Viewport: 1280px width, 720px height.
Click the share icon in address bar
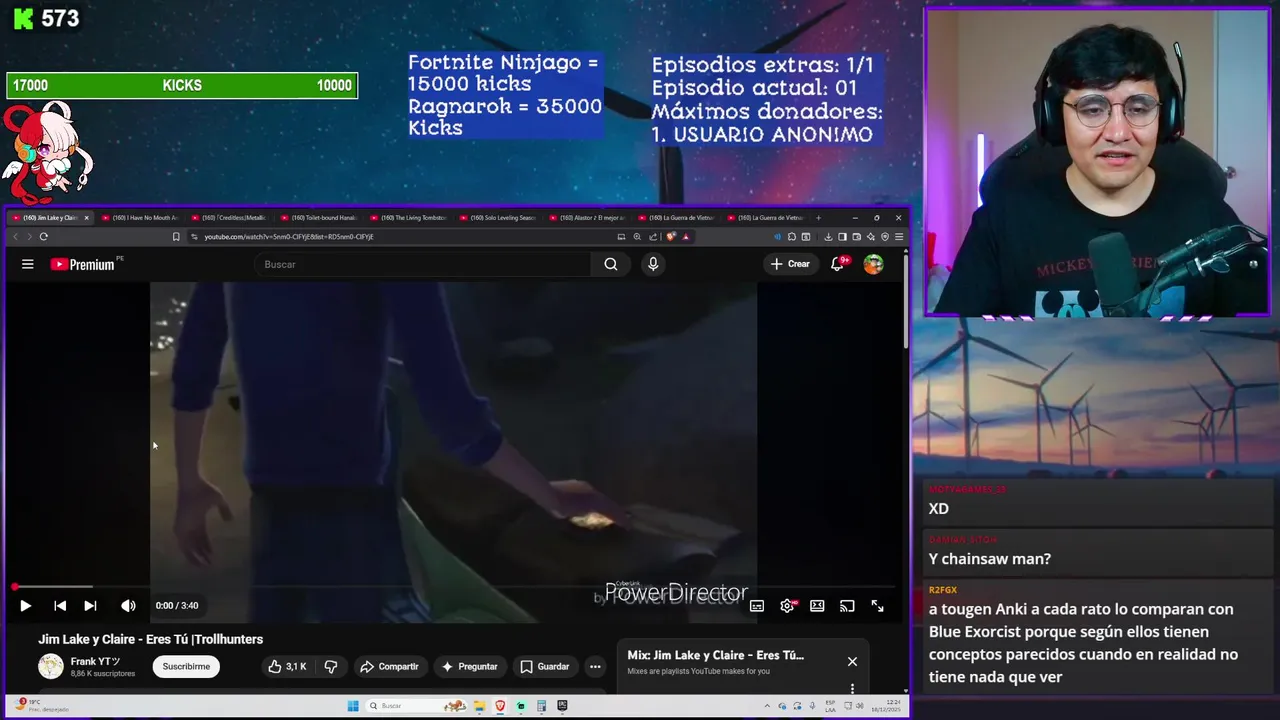[x=653, y=237]
